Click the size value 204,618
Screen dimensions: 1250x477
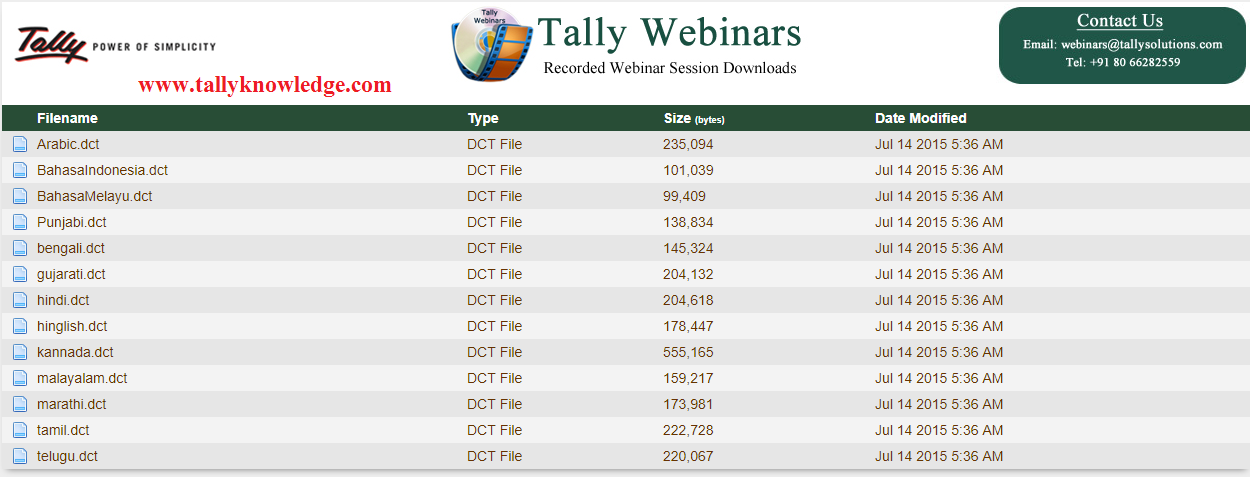coord(688,300)
